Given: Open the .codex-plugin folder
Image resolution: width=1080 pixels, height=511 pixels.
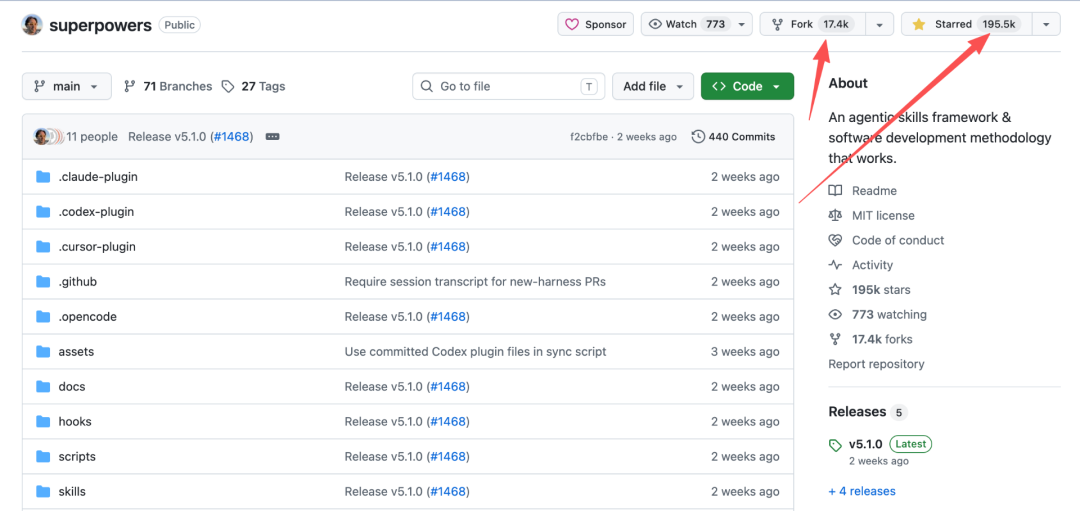Looking at the screenshot, I should click(x=96, y=211).
